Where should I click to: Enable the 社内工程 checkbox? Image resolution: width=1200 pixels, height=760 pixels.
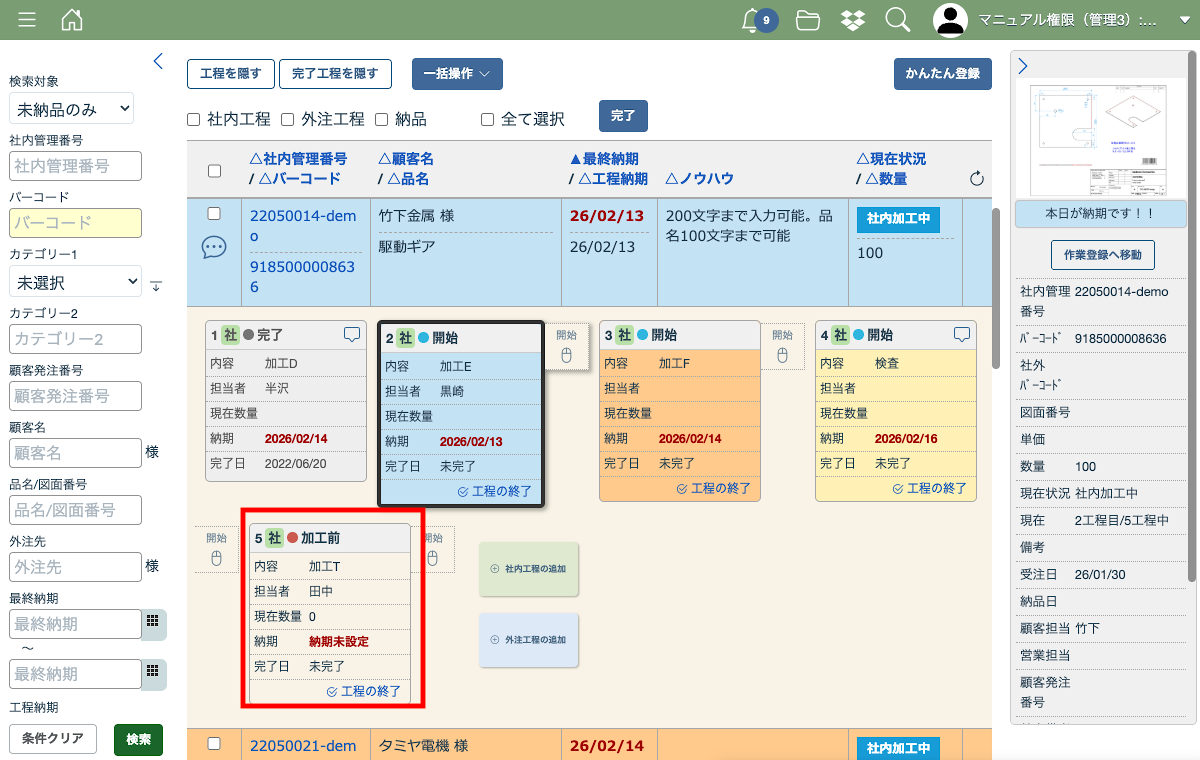click(x=194, y=120)
